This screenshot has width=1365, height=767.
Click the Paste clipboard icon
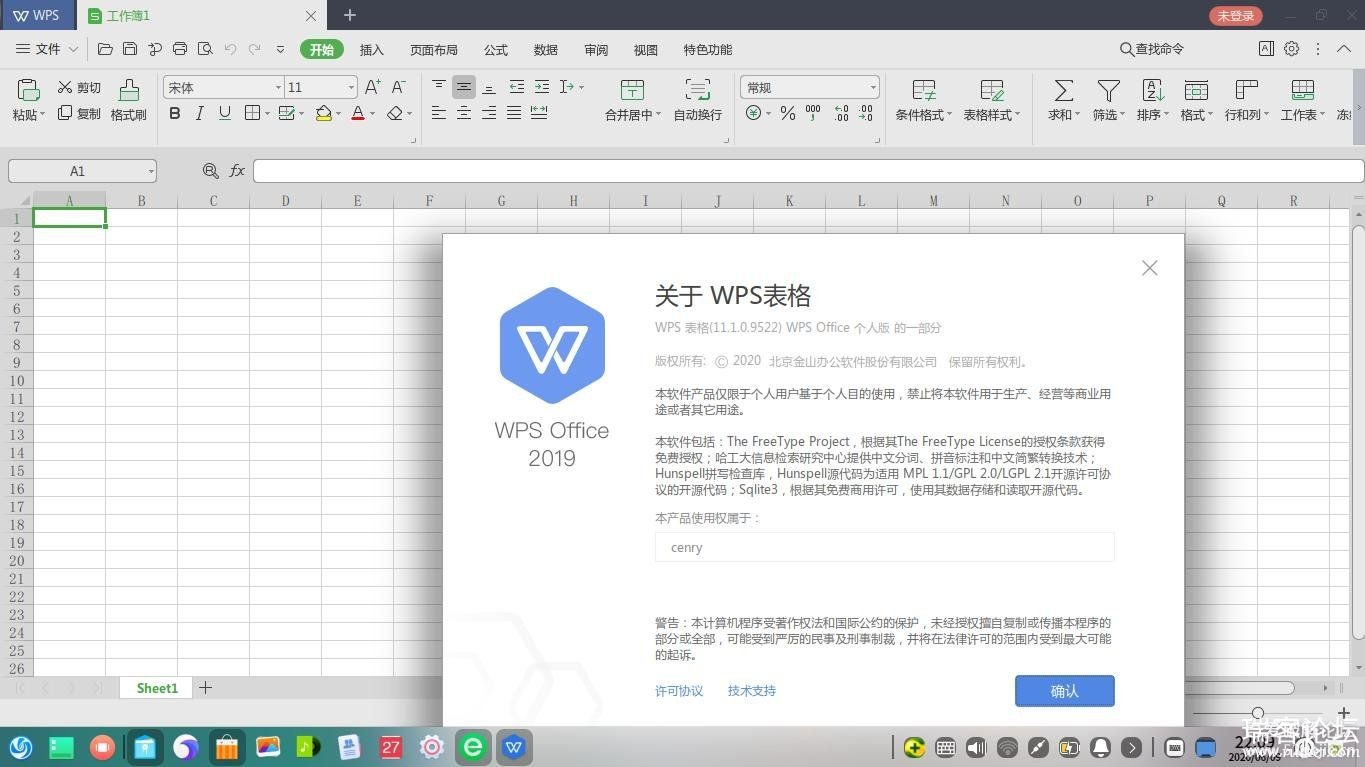click(28, 90)
